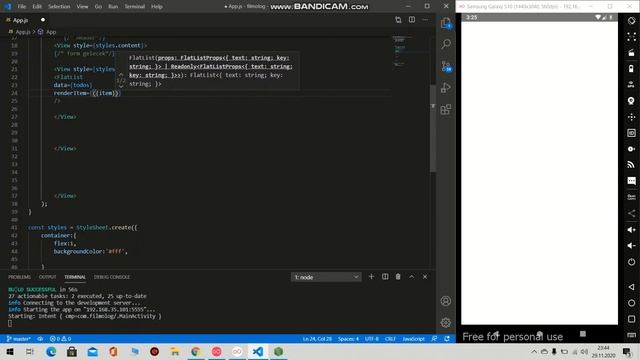Open the Extensions view
640x360 pixels.
point(446,109)
